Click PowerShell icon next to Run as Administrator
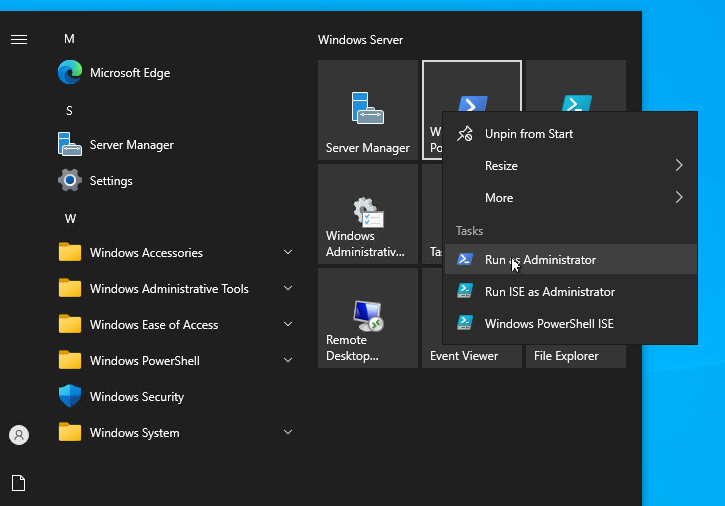The width and height of the screenshot is (725, 506). [465, 259]
